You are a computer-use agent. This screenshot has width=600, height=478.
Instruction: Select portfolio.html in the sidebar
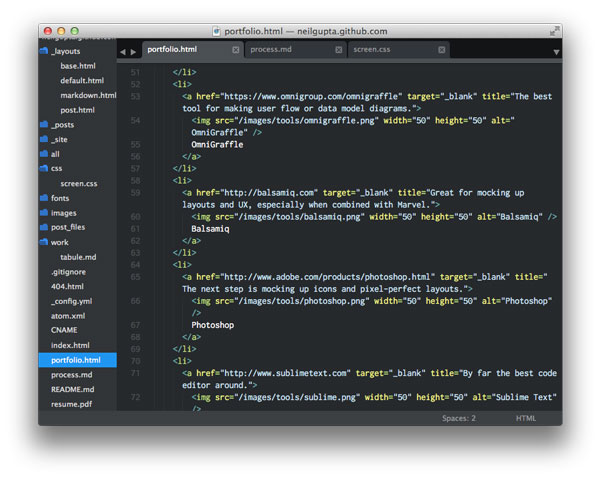[x=76, y=360]
